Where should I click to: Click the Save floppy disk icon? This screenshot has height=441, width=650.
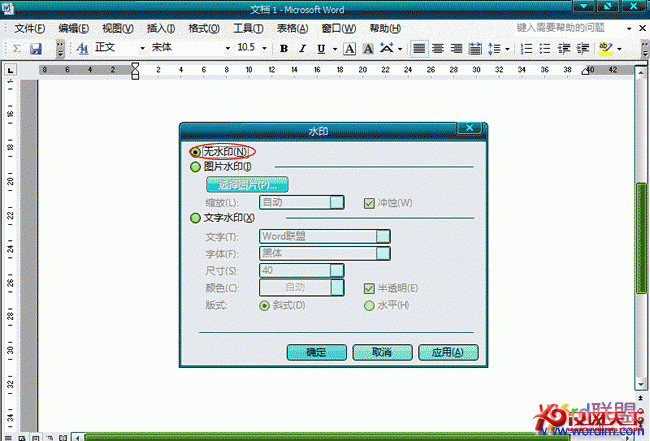click(x=36, y=49)
